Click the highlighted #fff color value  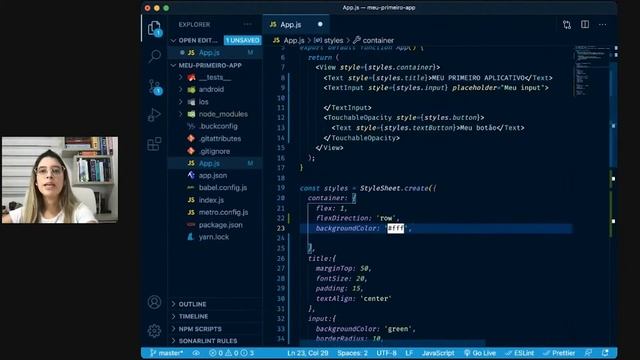pos(396,228)
